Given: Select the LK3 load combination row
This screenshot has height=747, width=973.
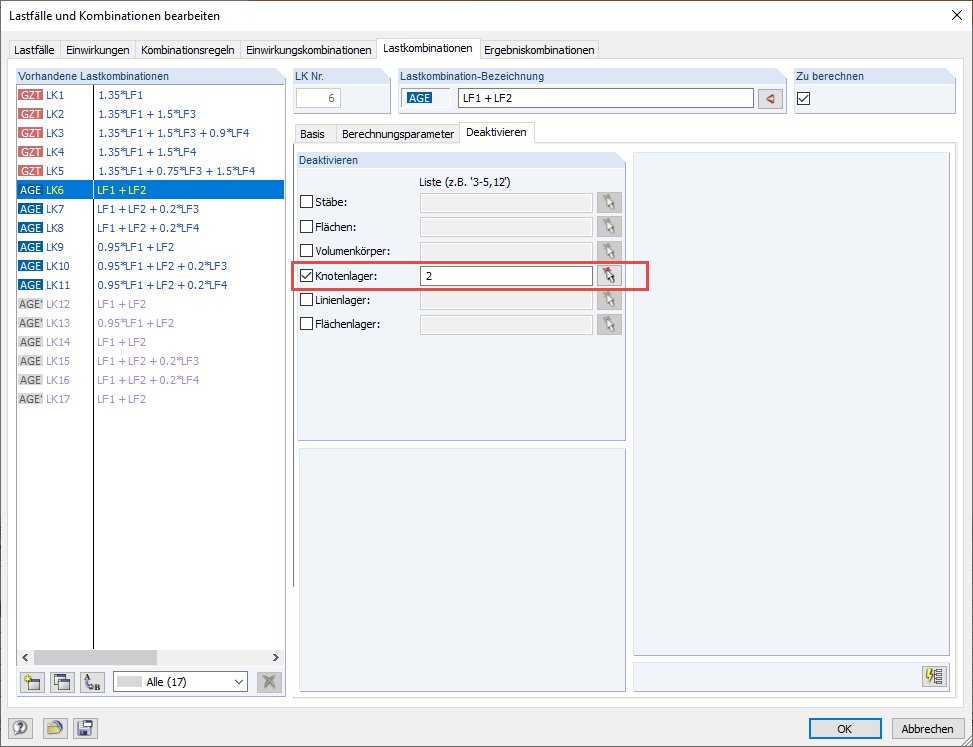Looking at the screenshot, I should pyautogui.click(x=151, y=133).
